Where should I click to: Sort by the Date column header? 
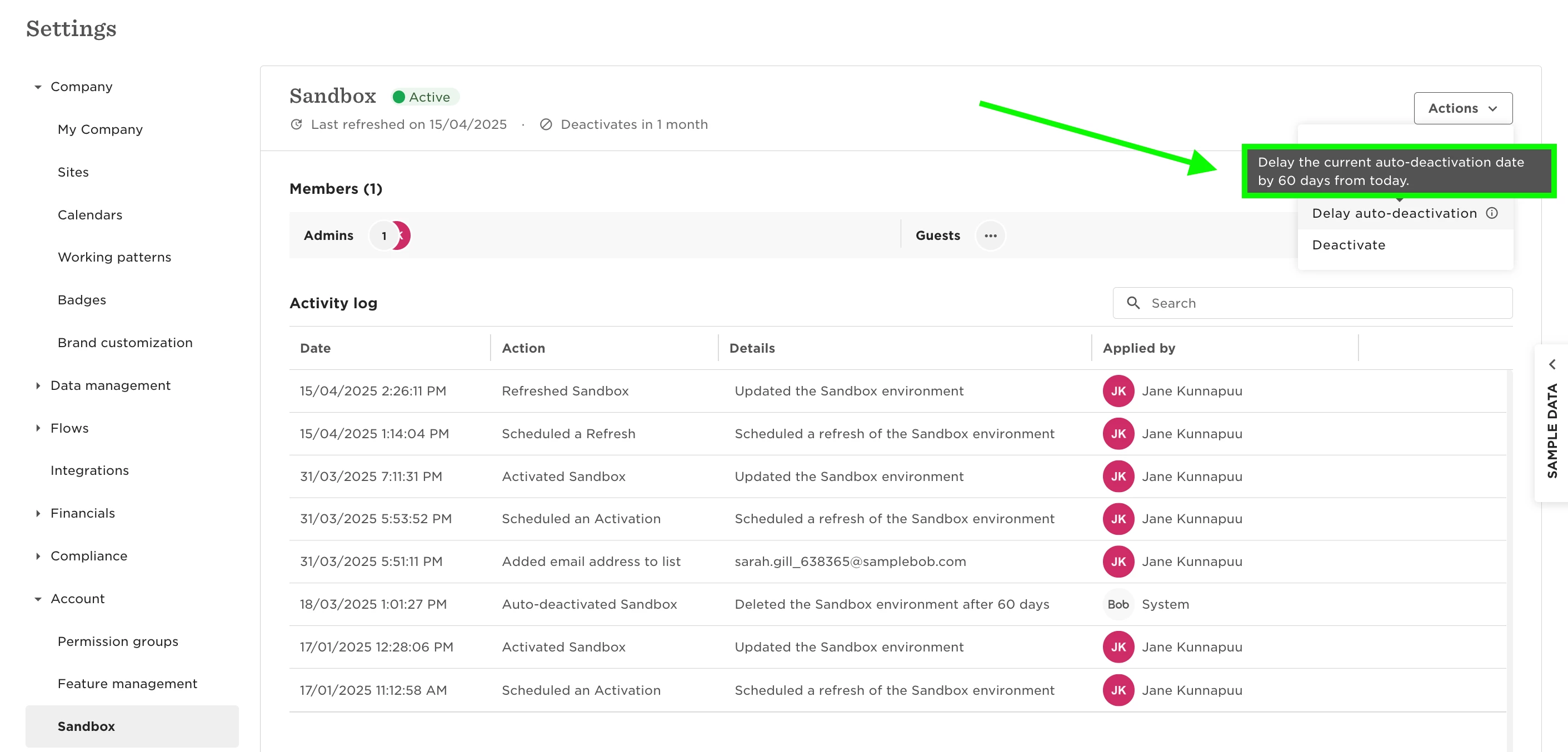(x=315, y=348)
